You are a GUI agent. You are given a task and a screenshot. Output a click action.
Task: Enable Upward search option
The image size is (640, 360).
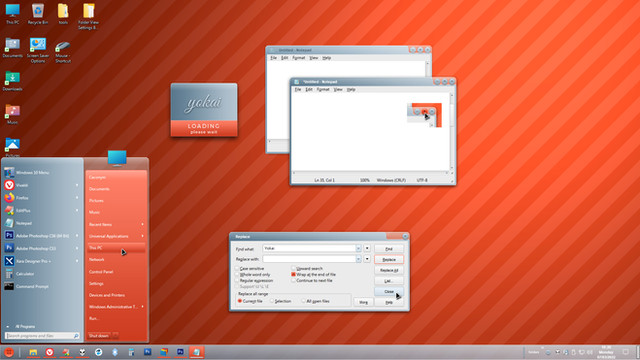tap(307, 269)
